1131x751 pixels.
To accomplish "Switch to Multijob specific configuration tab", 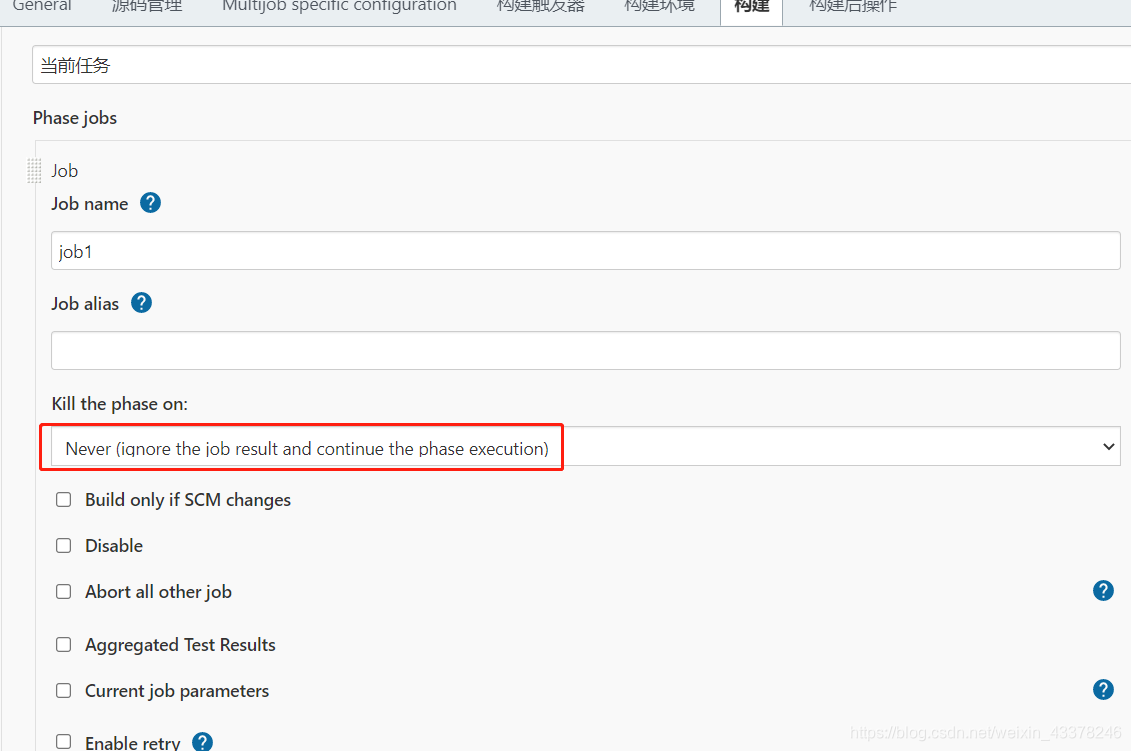I will point(338,6).
